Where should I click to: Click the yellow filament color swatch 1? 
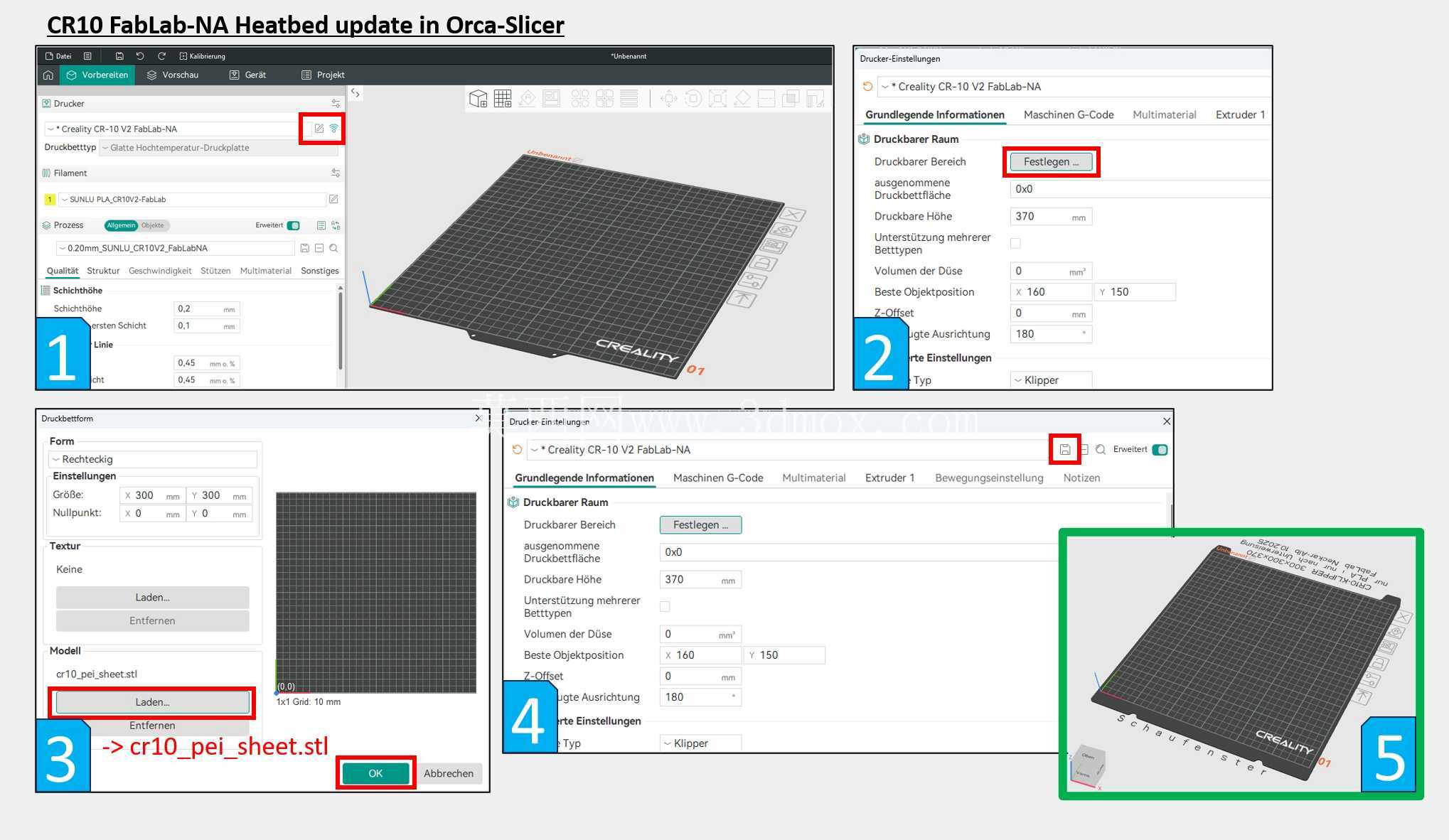pyautogui.click(x=50, y=200)
